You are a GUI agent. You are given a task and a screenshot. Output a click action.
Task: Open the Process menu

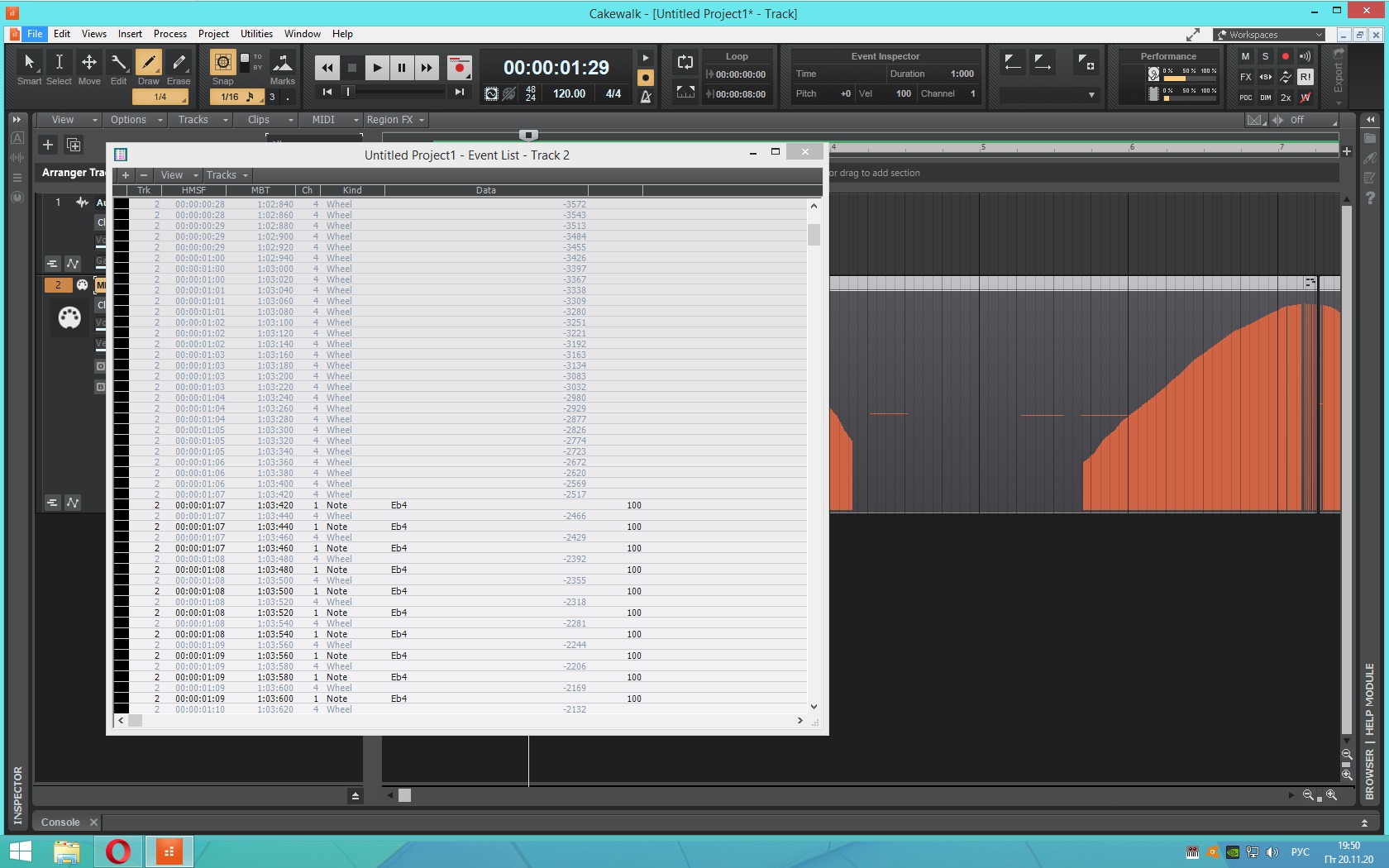click(x=169, y=34)
